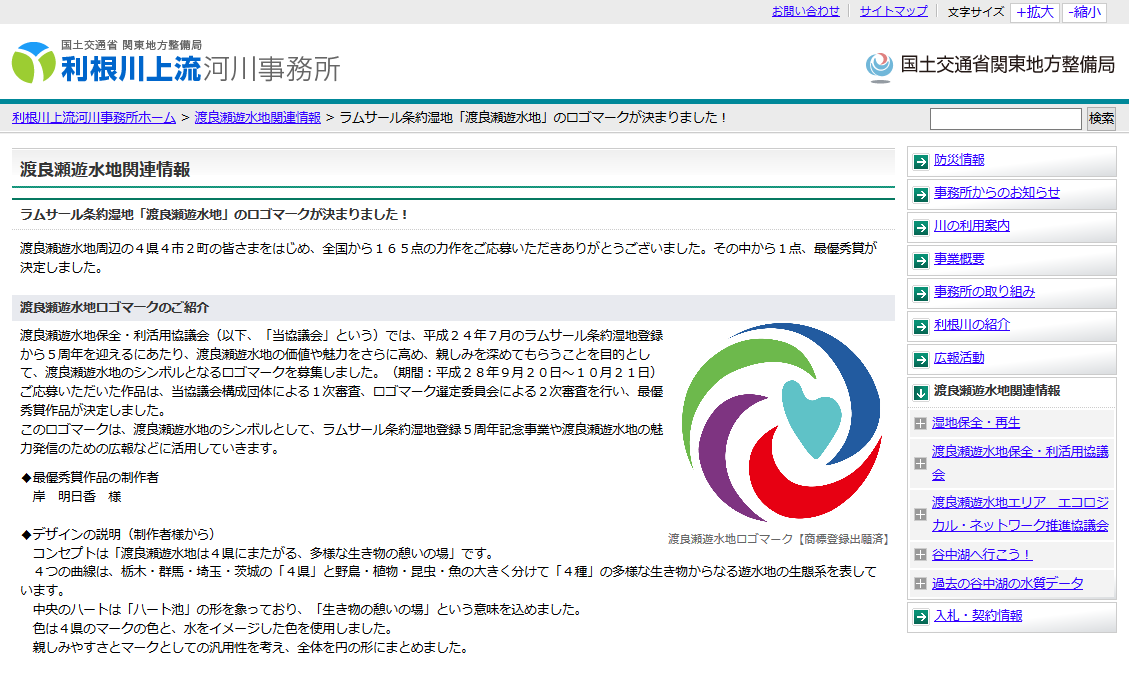
Task: Click the arrow icon beside 広報活動
Action: 921,359
